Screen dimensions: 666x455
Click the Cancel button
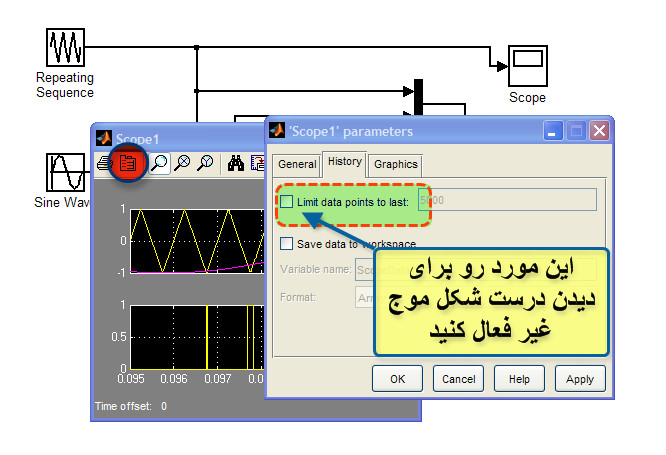(458, 379)
